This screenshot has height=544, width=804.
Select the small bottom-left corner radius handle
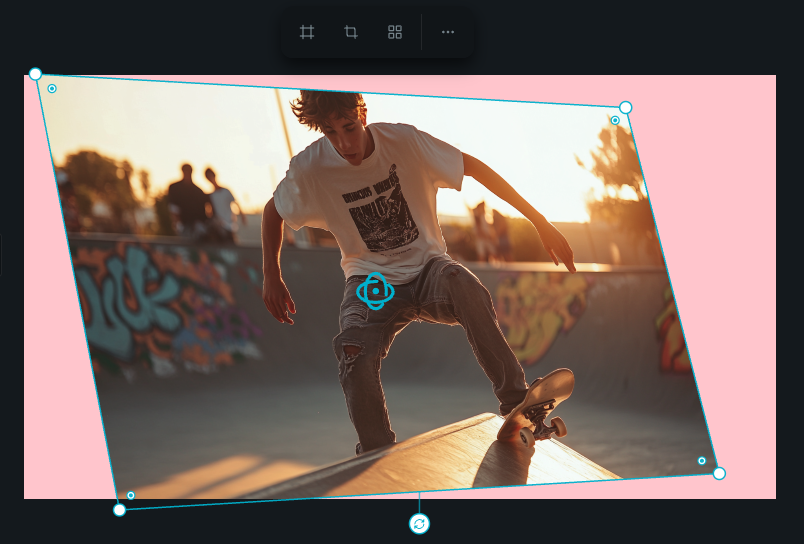tap(131, 495)
